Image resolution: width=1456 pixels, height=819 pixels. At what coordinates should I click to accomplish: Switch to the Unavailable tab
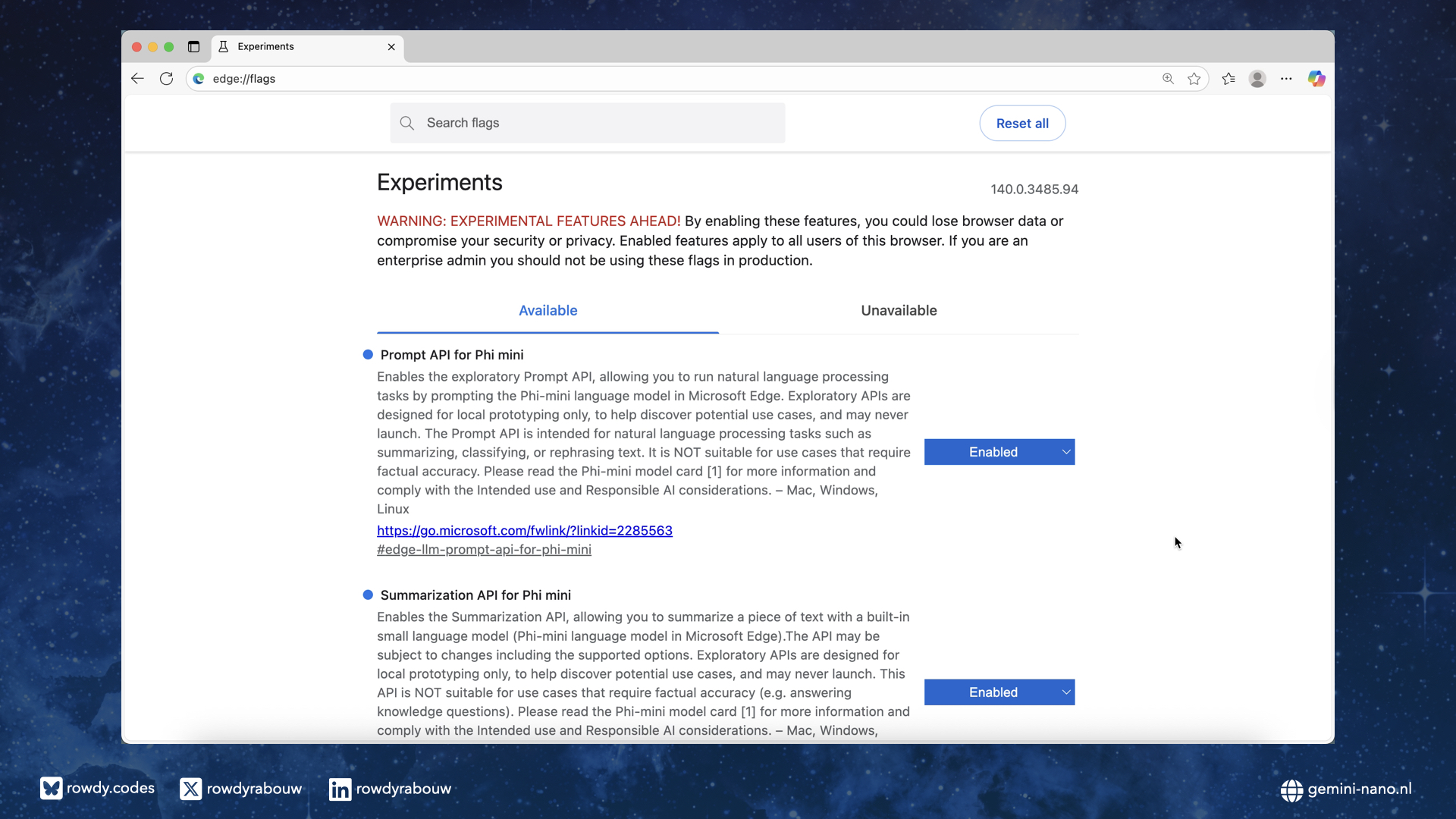[x=899, y=311]
